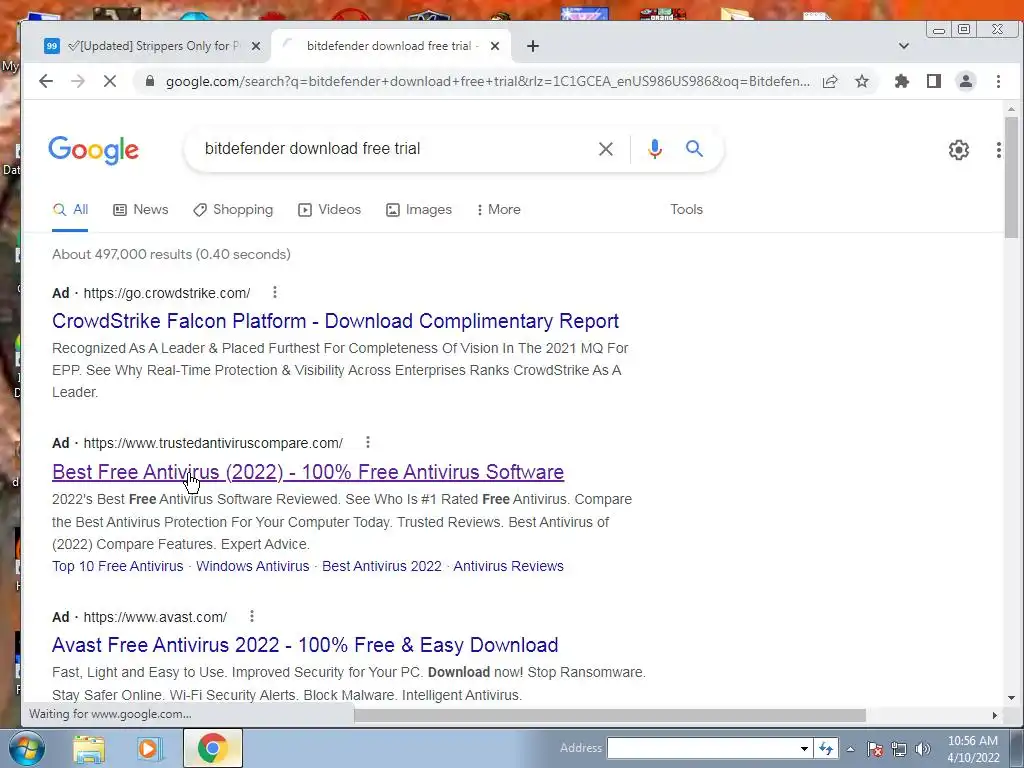
Task: Open options for CrowdStrike ad
Action: tap(275, 292)
